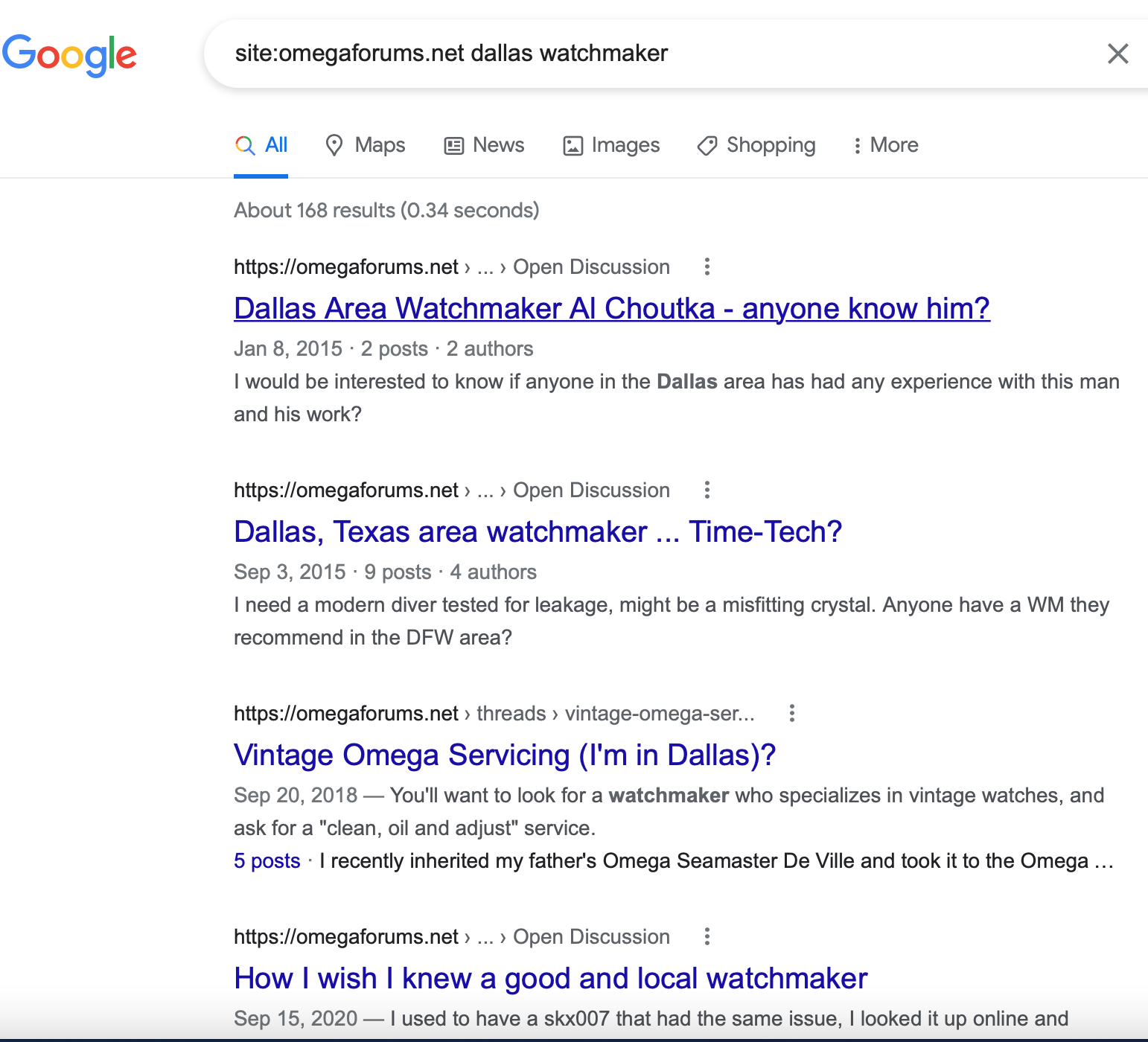Screen dimensions: 1148x1042
Task: Click the 5 posts link
Action: (267, 861)
